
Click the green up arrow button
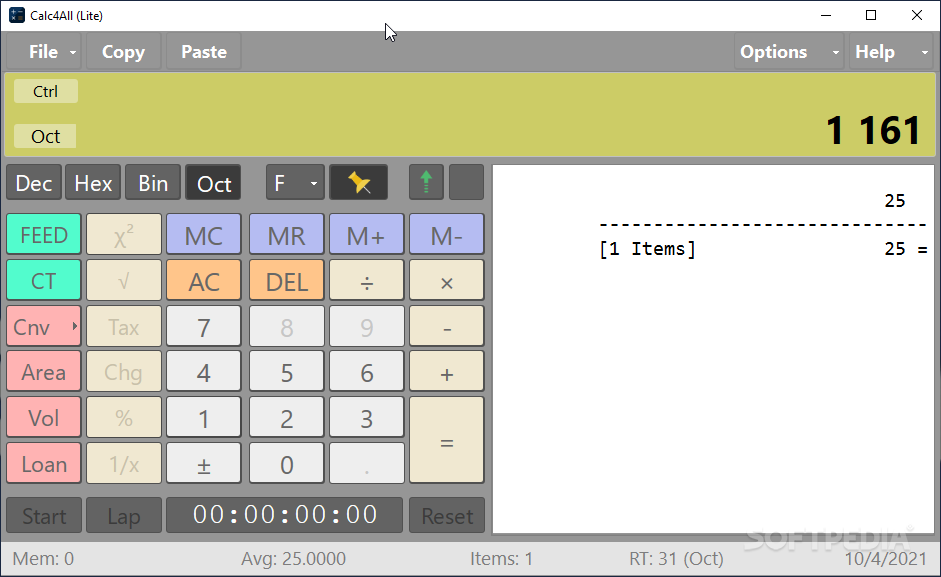click(x=426, y=183)
